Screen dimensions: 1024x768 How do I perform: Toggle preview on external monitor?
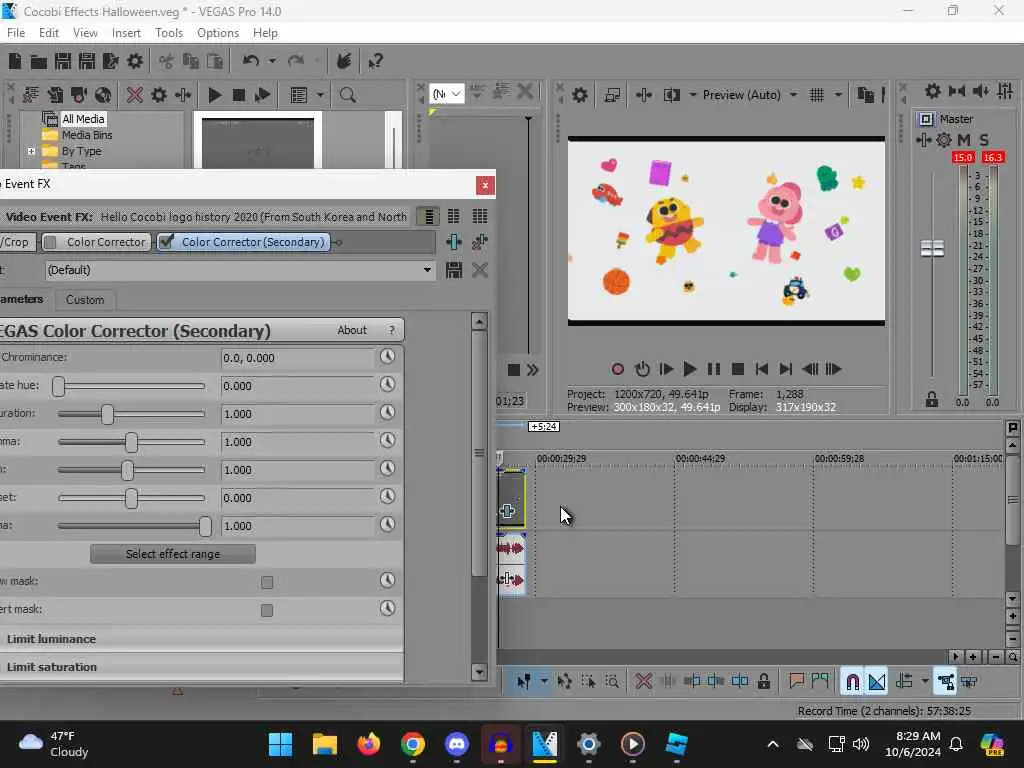[612, 95]
